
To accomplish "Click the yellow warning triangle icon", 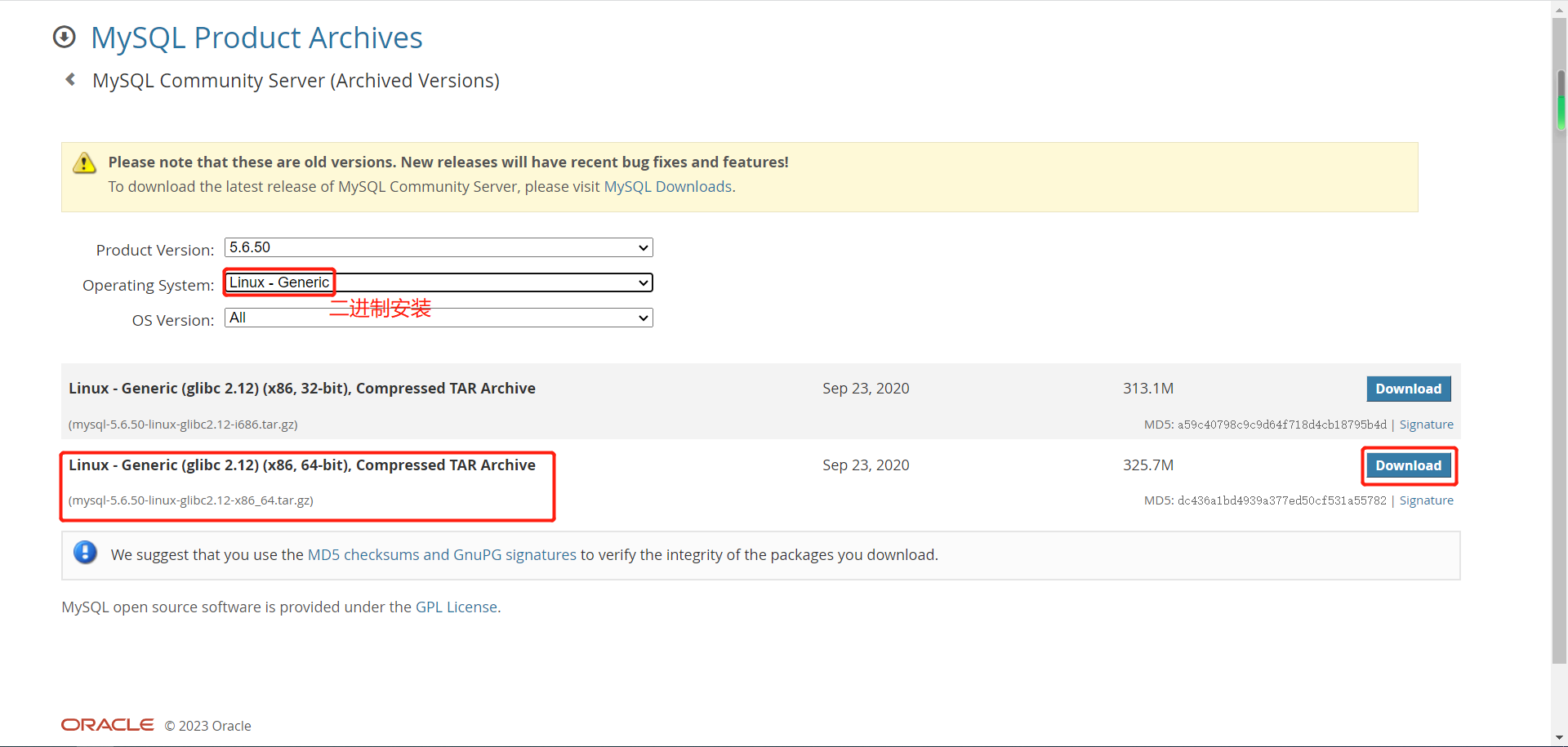I will 84,163.
